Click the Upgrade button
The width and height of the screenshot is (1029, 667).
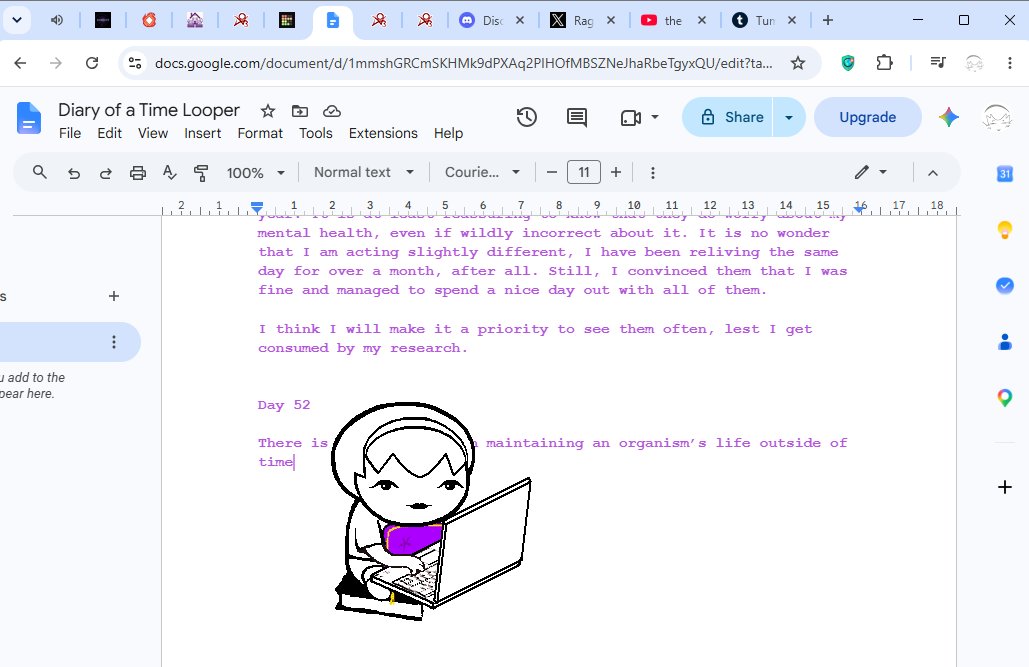pos(868,118)
